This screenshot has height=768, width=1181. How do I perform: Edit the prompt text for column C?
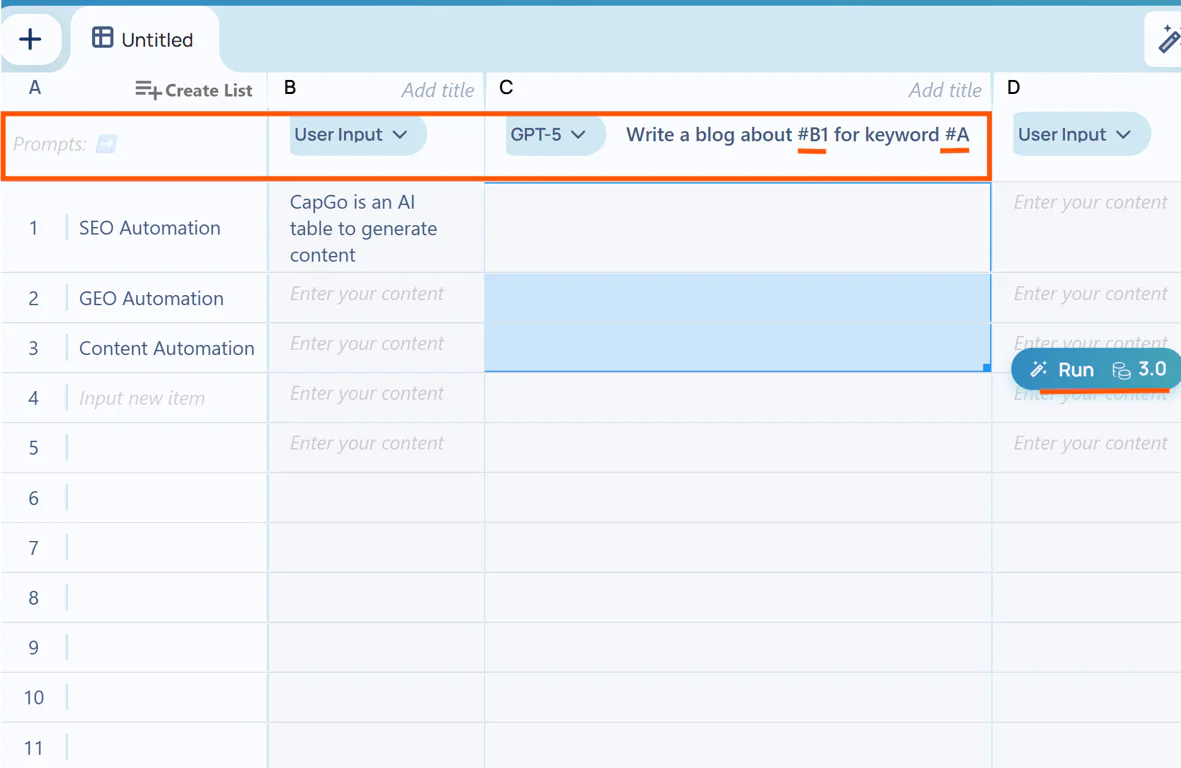[x=797, y=135]
